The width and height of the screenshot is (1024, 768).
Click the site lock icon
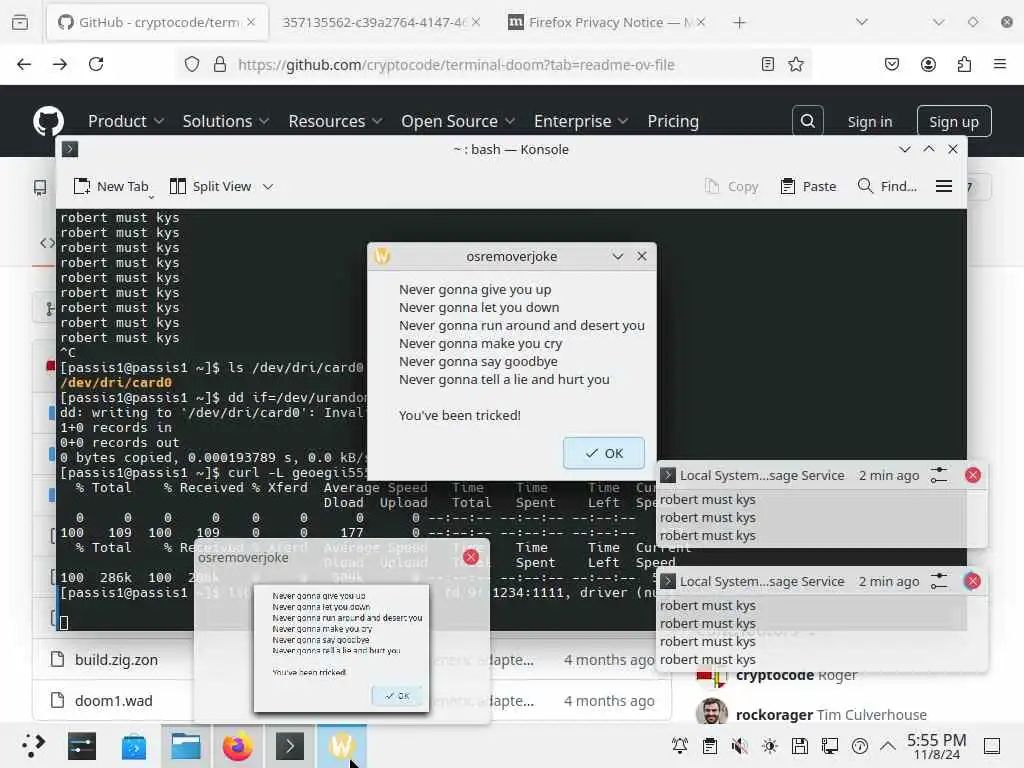point(220,64)
